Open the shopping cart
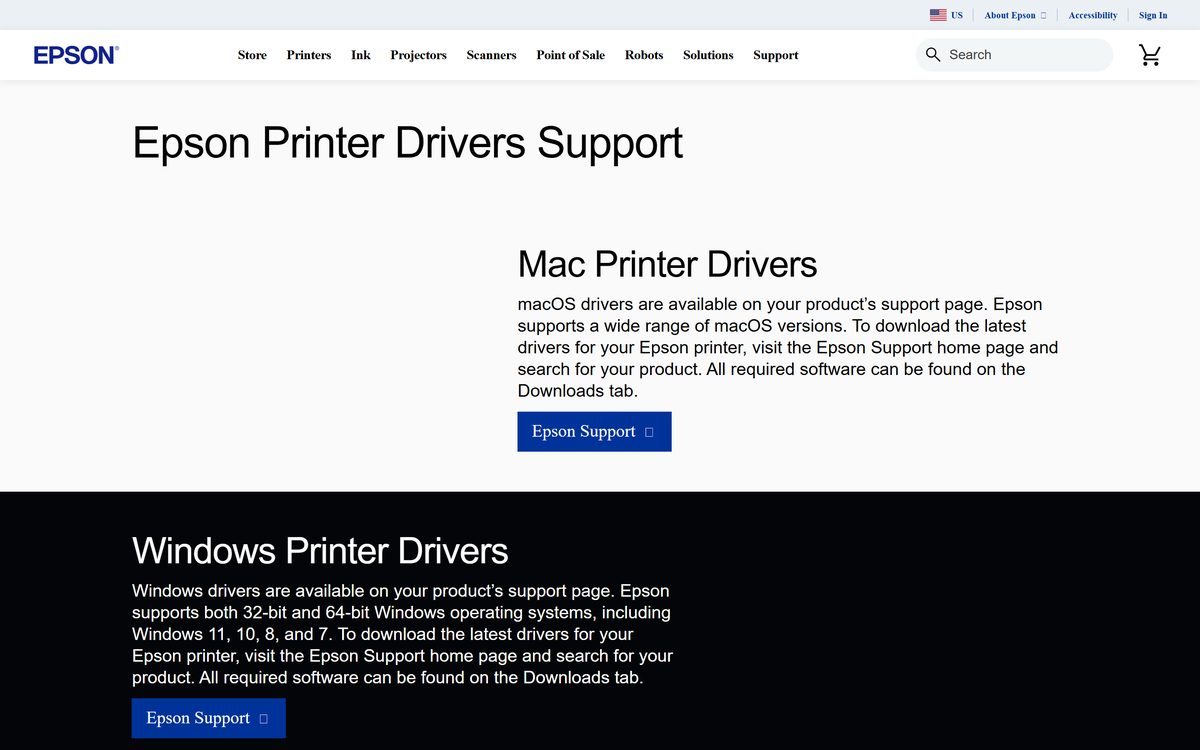The height and width of the screenshot is (750, 1200). (1150, 55)
